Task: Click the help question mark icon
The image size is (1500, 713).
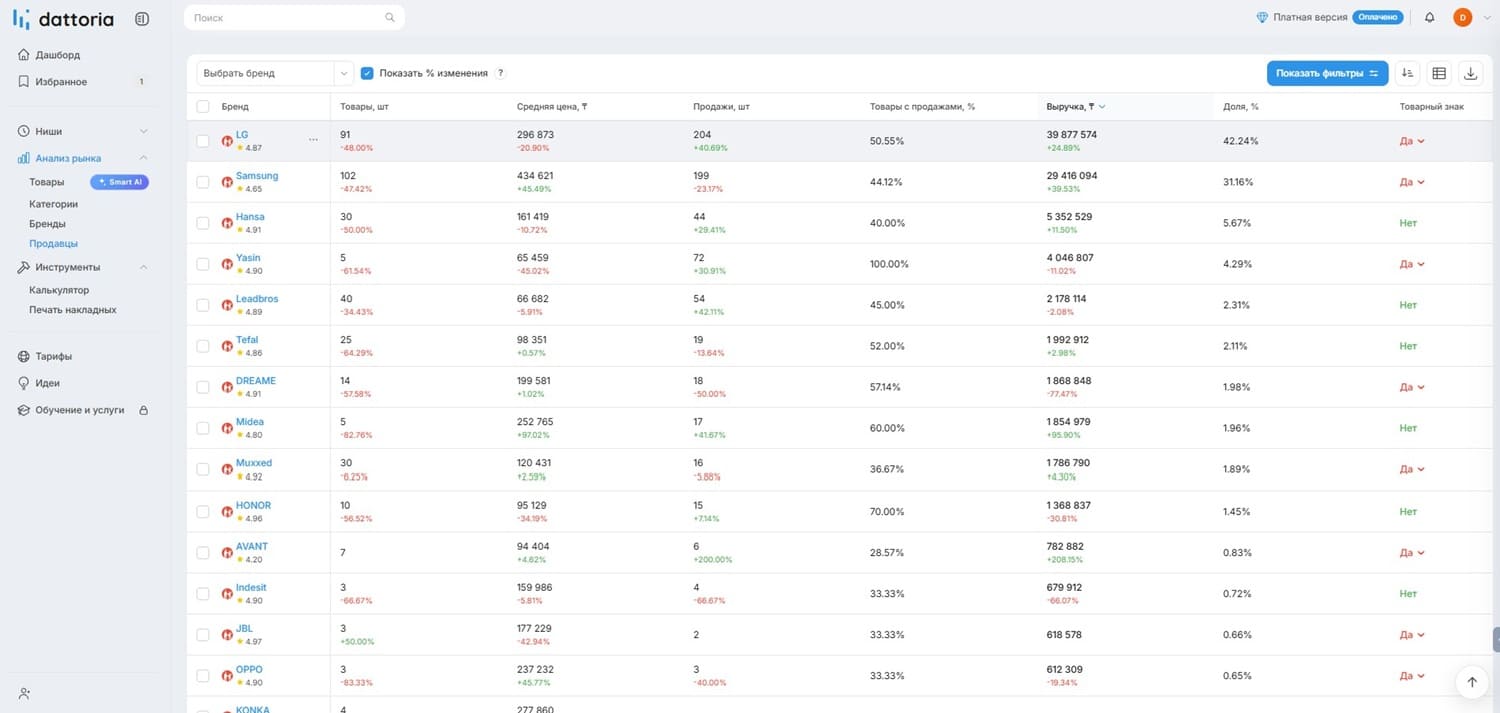Action: 501,73
